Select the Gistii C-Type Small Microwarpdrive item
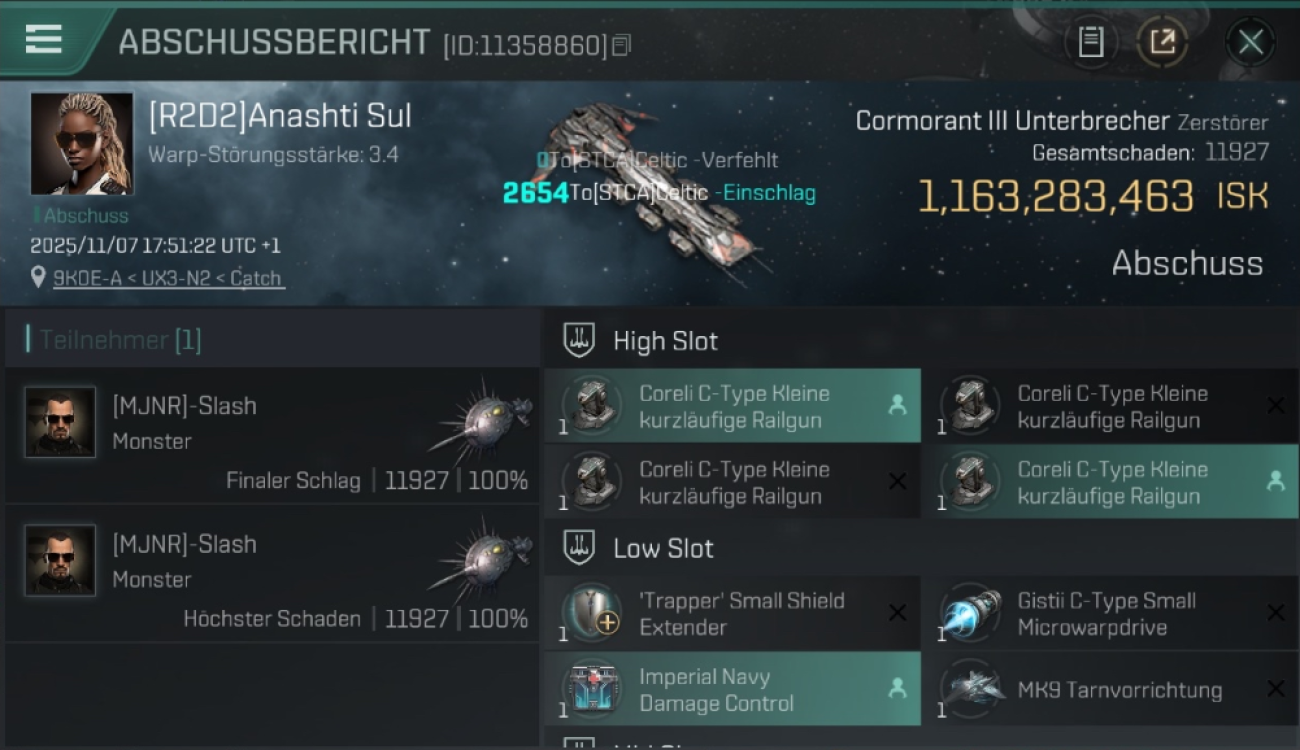The height and width of the screenshot is (750, 1300). [1109, 613]
